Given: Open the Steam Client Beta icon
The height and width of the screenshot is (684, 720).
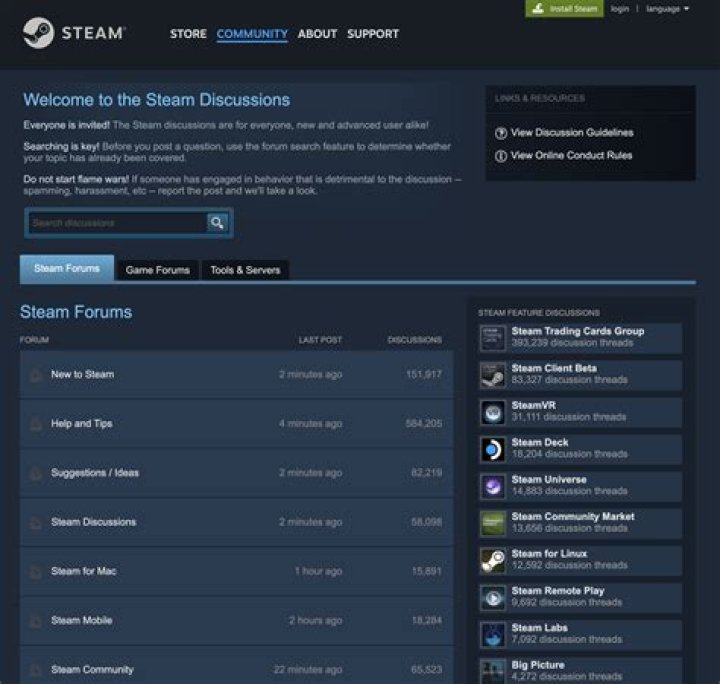Looking at the screenshot, I should coord(493,375).
